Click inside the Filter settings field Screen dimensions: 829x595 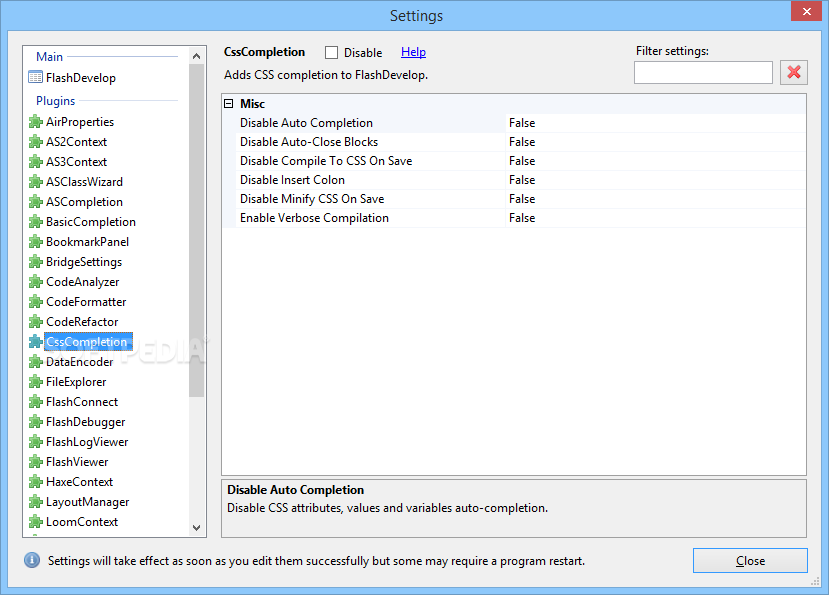(x=703, y=72)
